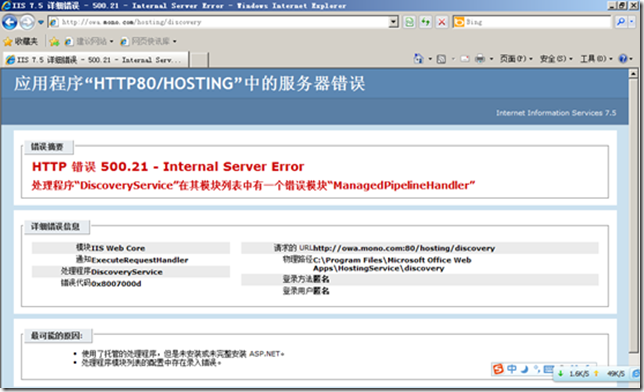Click the ExecuteRequestHandler notification value
Viewport: 644px width, 392px height.
pyautogui.click(x=140, y=260)
